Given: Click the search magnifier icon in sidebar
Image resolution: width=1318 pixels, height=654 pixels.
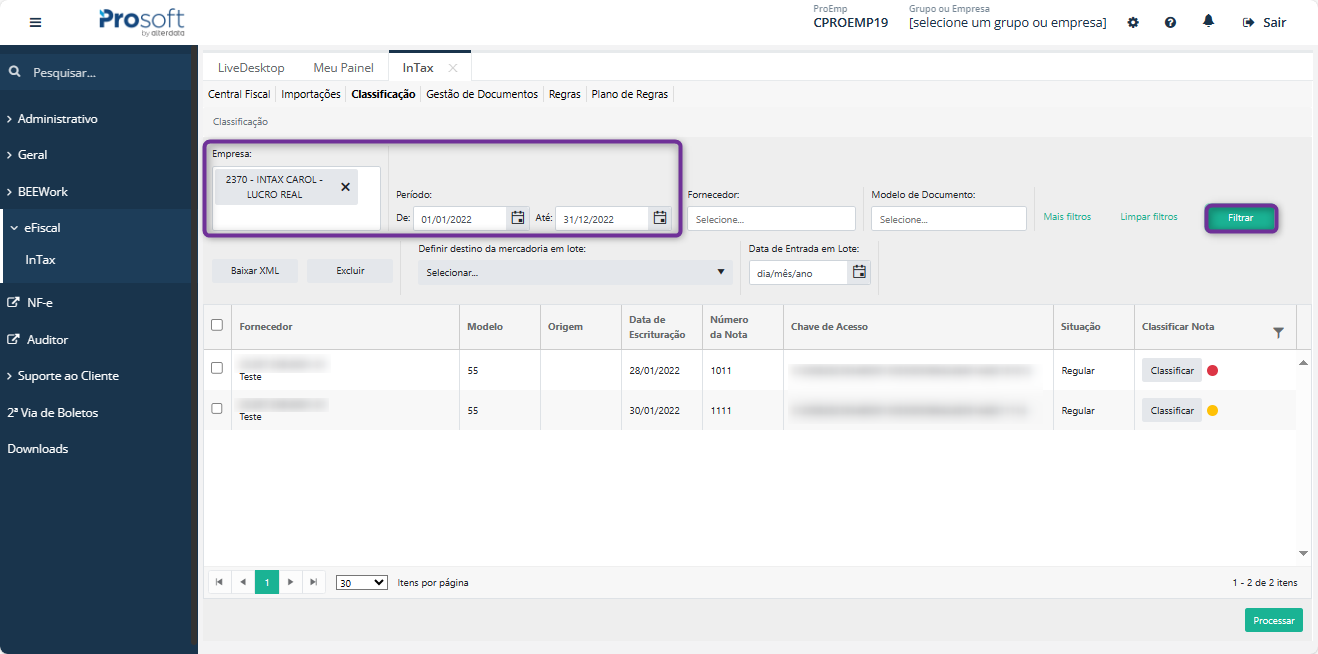Looking at the screenshot, I should click(15, 72).
